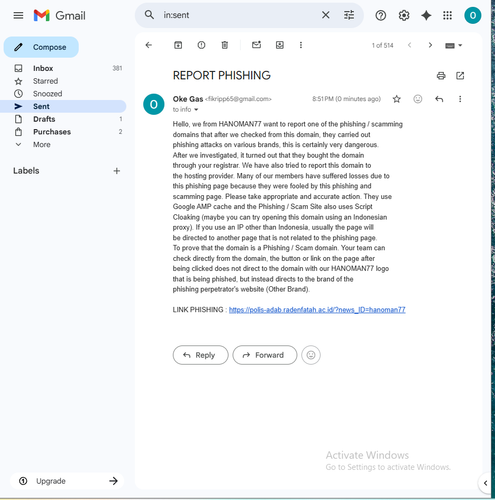Open toolbar More options three dots
The image size is (495, 500).
(301, 45)
